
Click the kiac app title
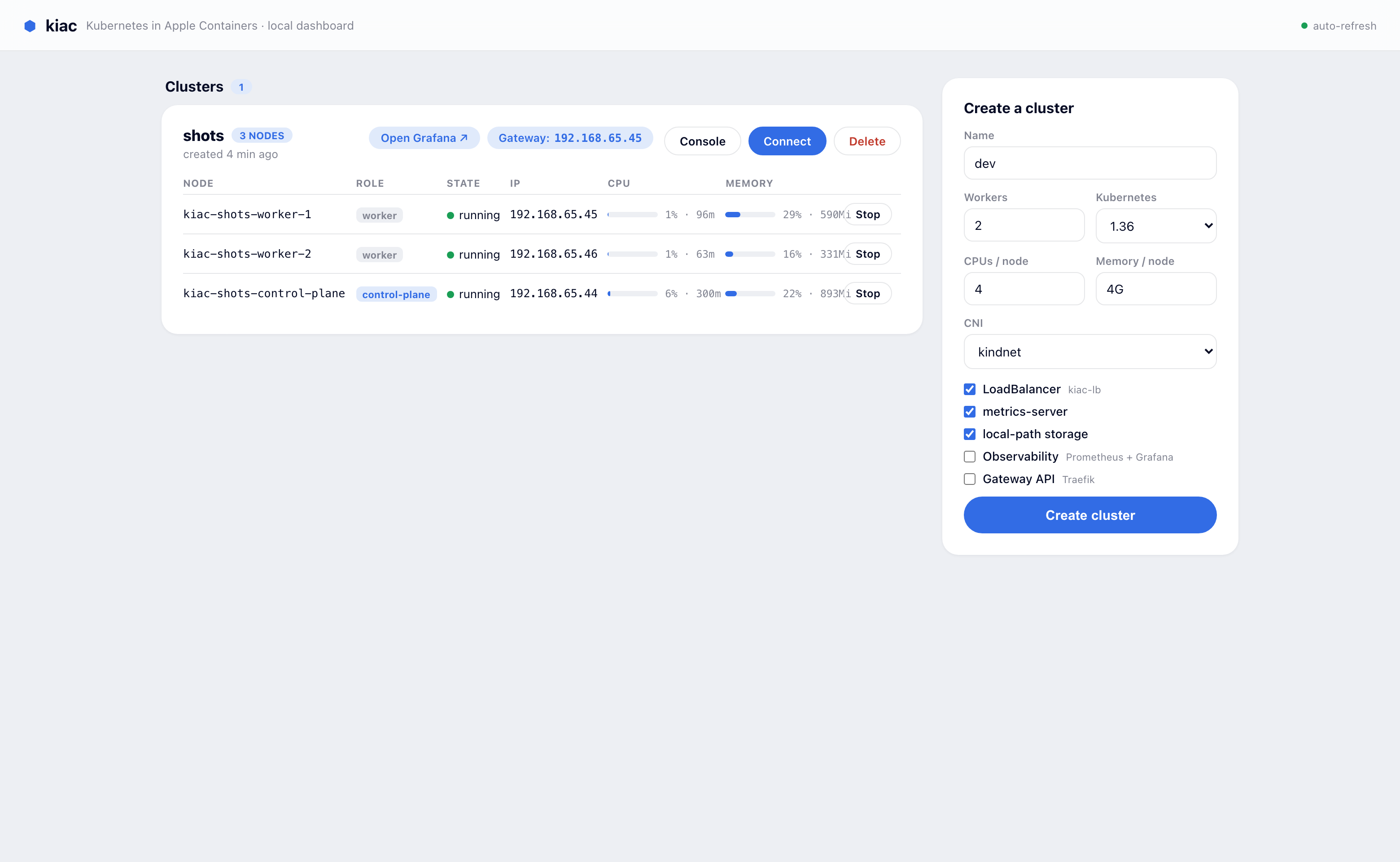(x=61, y=26)
